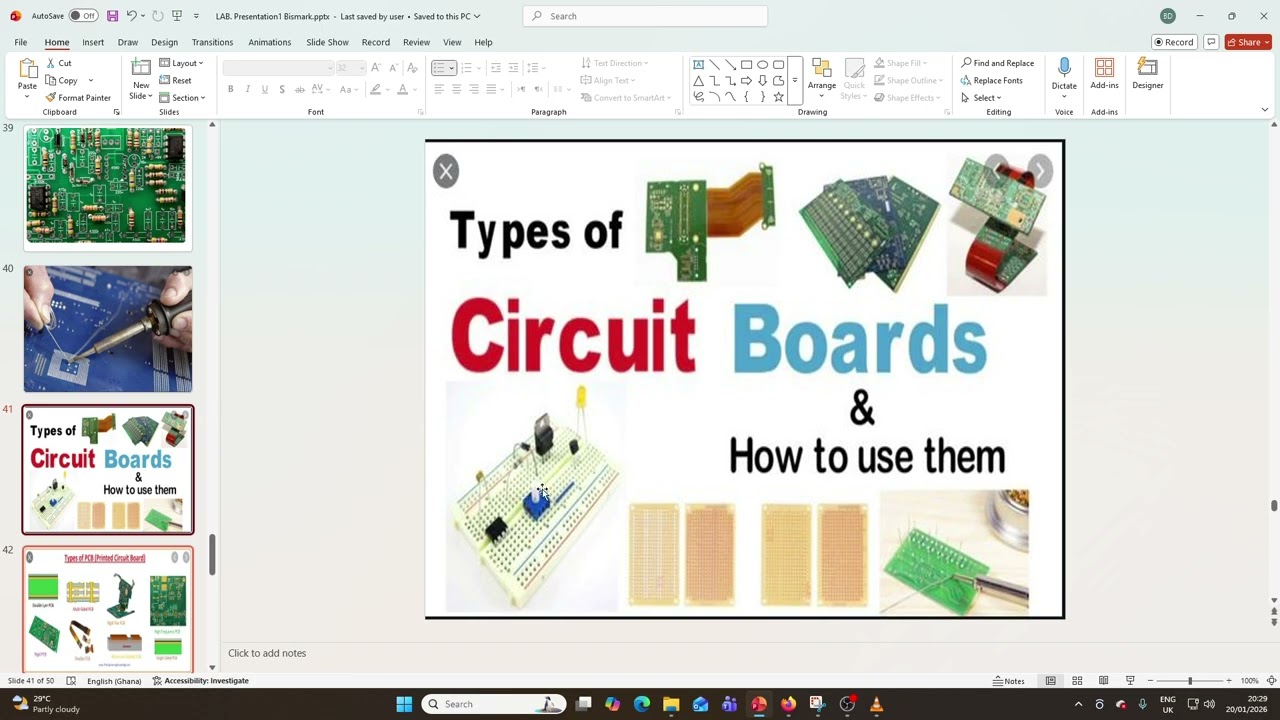Reset the slide layout
Image resolution: width=1280 pixels, height=720 pixels.
point(175,80)
